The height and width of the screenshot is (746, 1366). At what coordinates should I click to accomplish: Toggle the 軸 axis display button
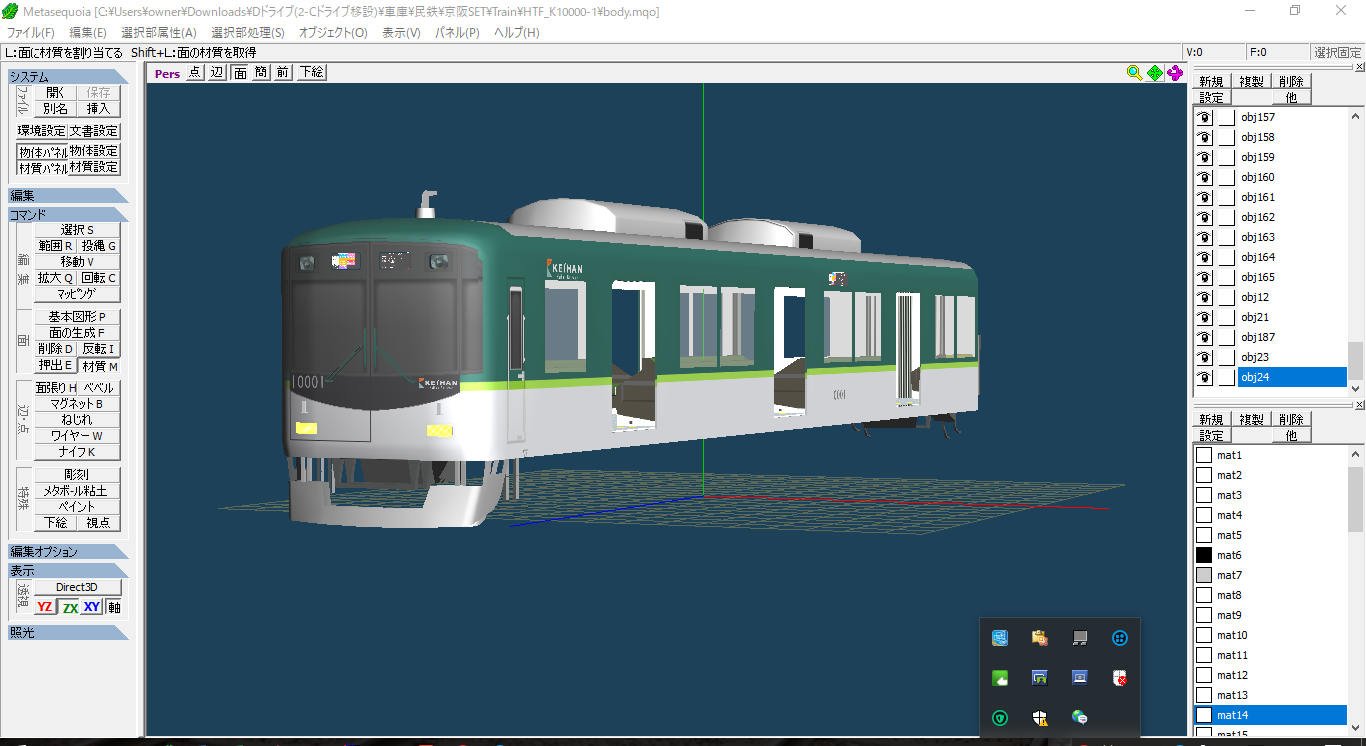point(114,607)
